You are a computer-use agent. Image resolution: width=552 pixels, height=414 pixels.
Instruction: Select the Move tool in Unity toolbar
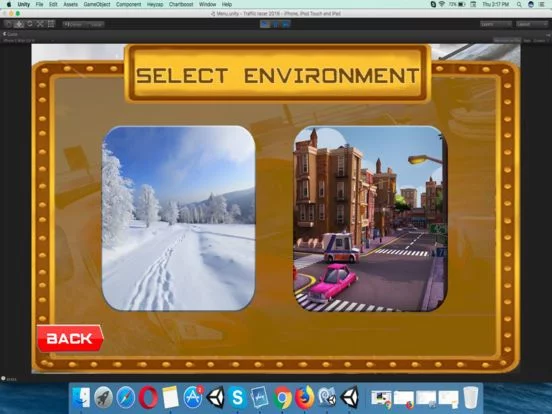19,24
